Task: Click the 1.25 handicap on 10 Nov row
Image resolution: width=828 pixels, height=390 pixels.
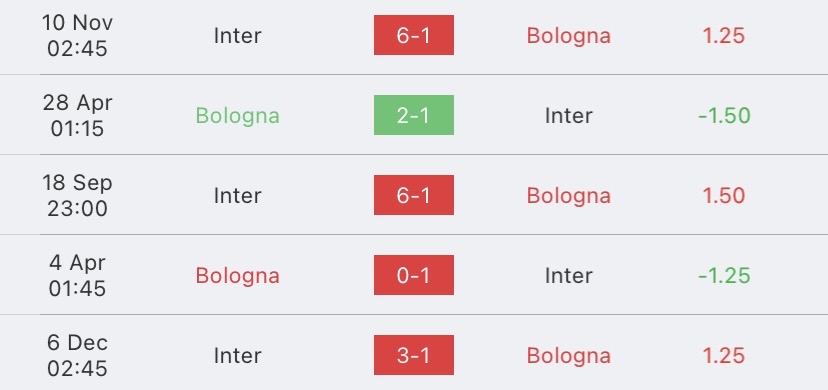Action: 723,35
